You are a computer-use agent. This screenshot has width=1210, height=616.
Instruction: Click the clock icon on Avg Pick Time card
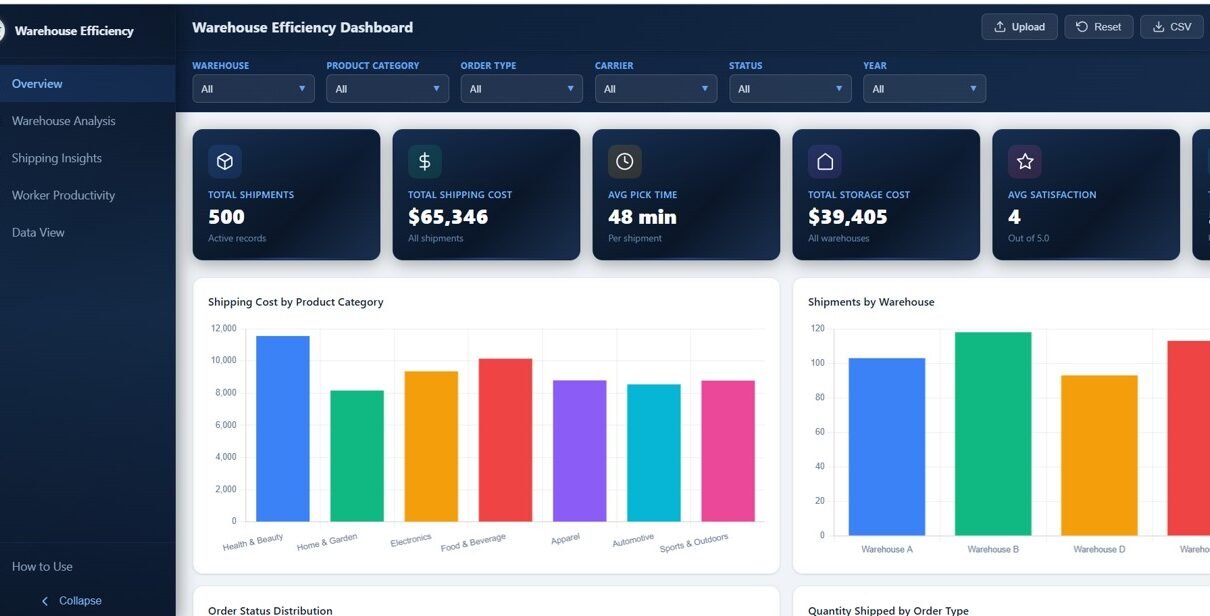625,161
